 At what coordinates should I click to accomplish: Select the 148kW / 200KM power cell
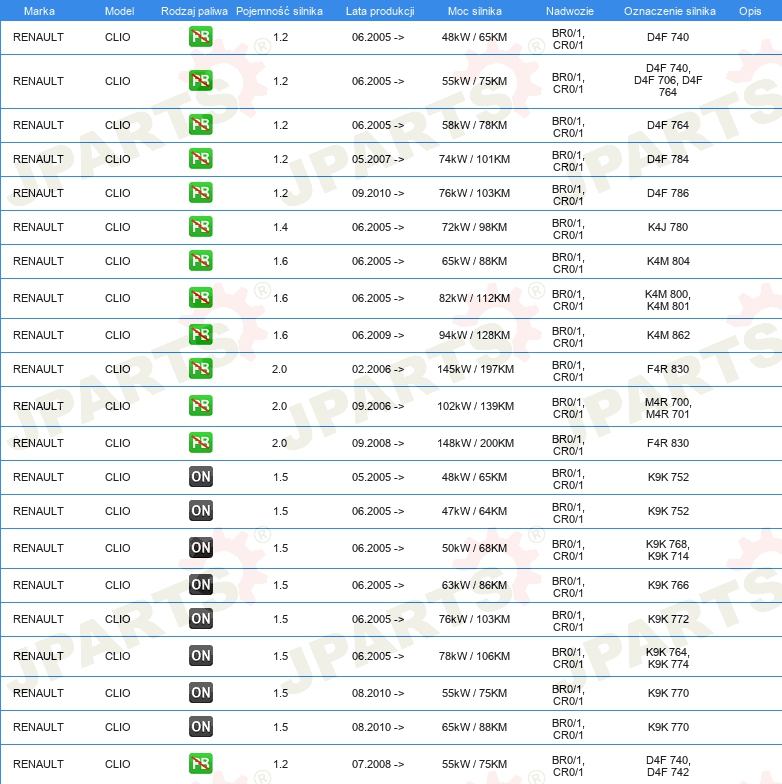click(476, 443)
